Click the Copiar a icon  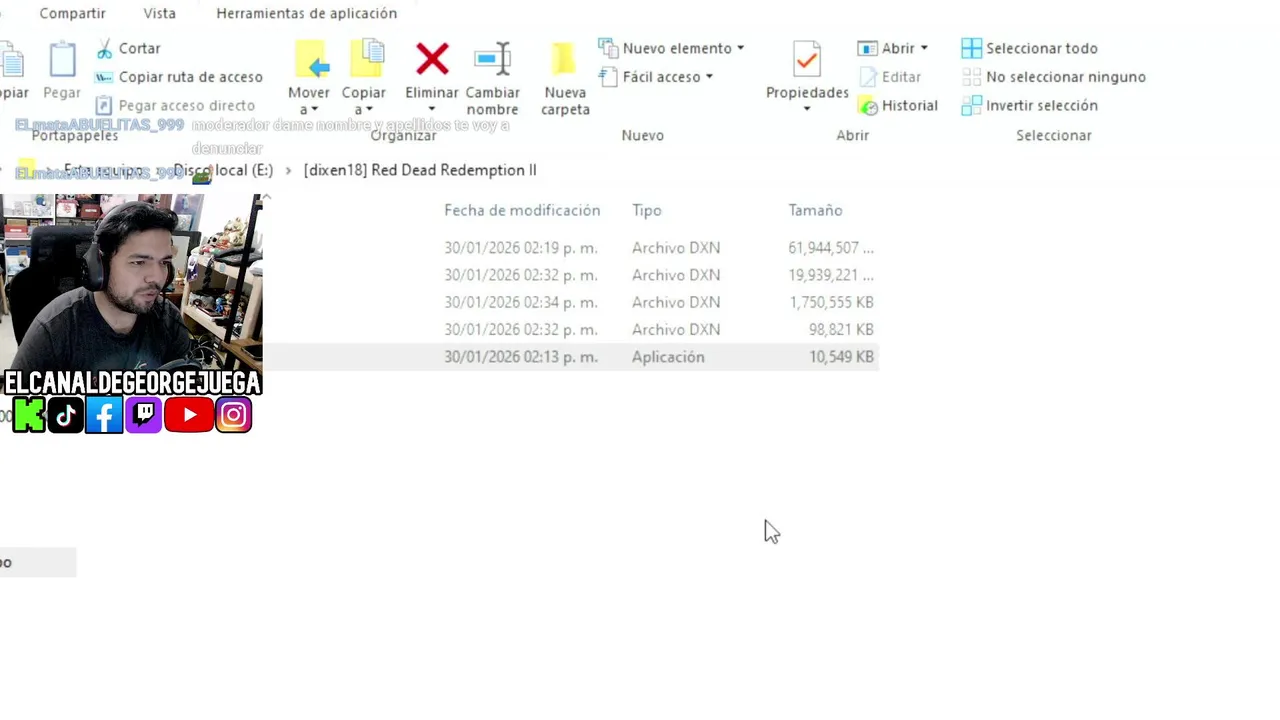(x=366, y=59)
